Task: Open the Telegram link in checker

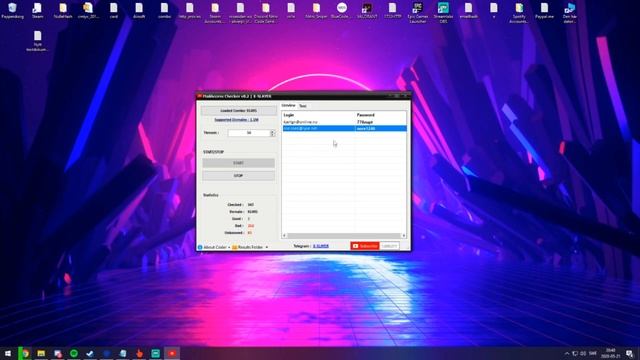Action: tap(321, 246)
